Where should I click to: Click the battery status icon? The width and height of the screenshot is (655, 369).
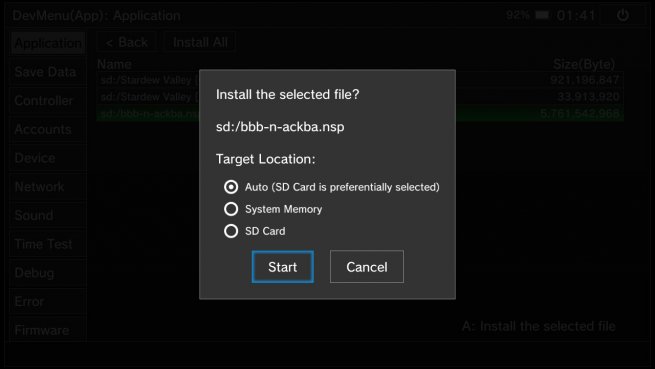point(542,15)
